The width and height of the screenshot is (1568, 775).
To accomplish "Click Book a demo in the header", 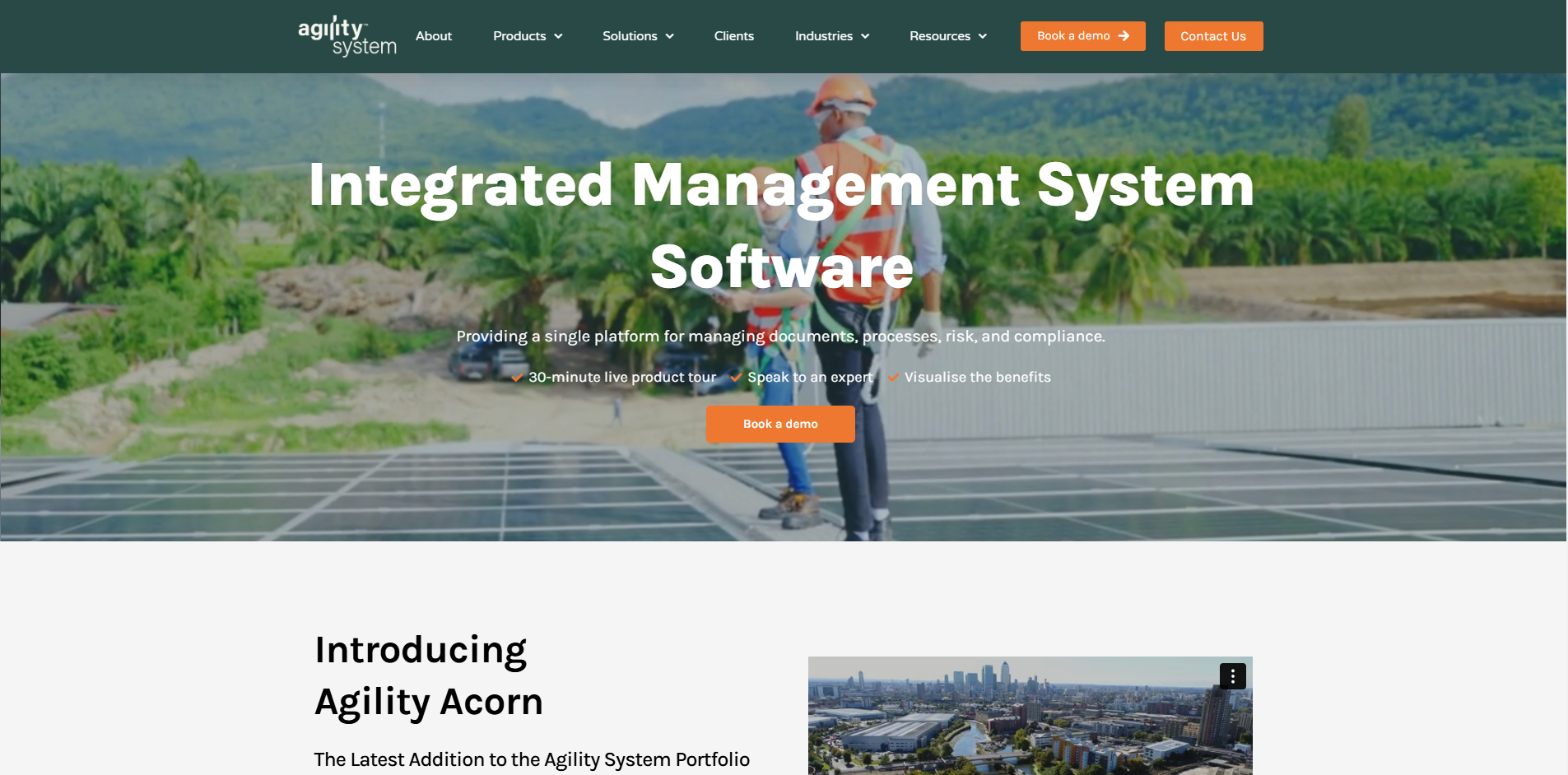I will click(x=1082, y=35).
